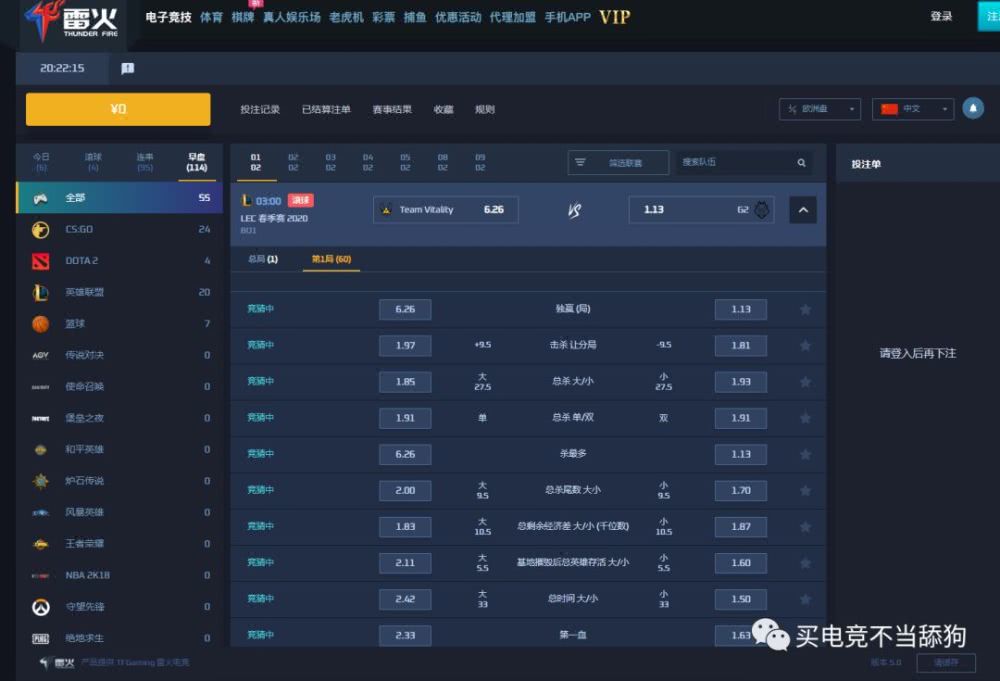Switch to the 早盘 (114) tab
The height and width of the screenshot is (681, 1000).
pos(196,162)
